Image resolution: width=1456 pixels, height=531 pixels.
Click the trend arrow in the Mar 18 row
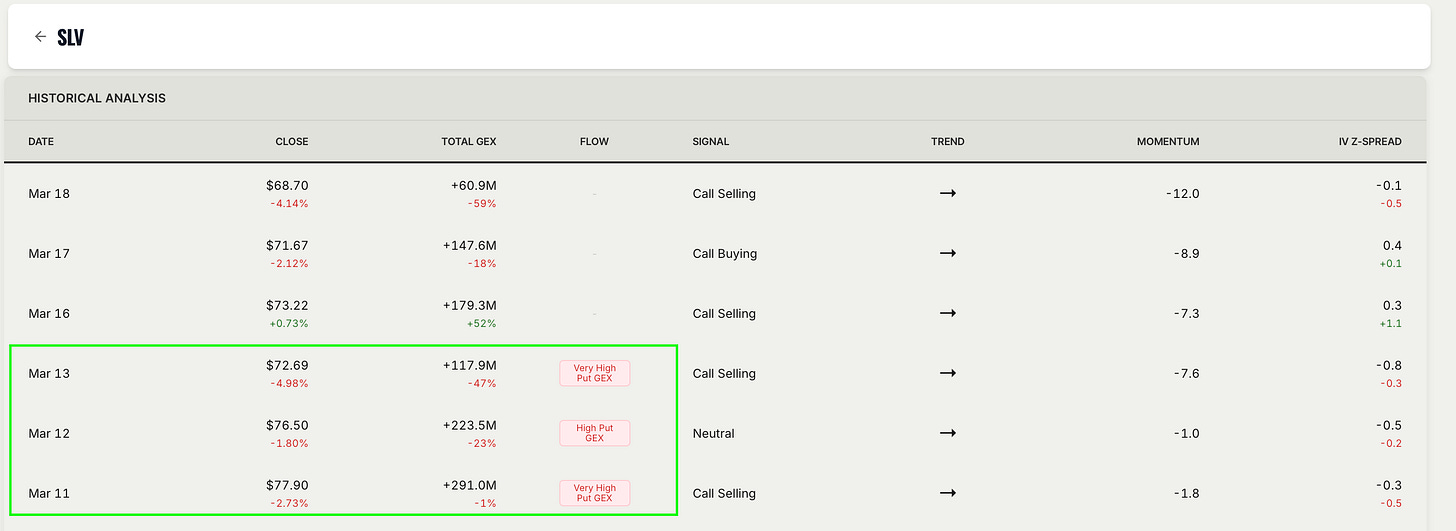click(948, 193)
